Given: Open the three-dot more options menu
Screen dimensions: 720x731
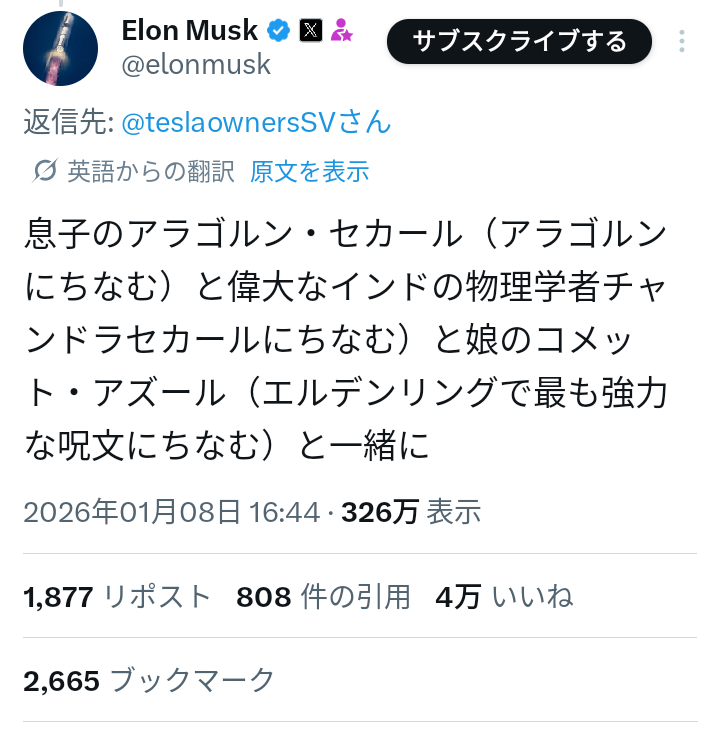Looking at the screenshot, I should [682, 41].
